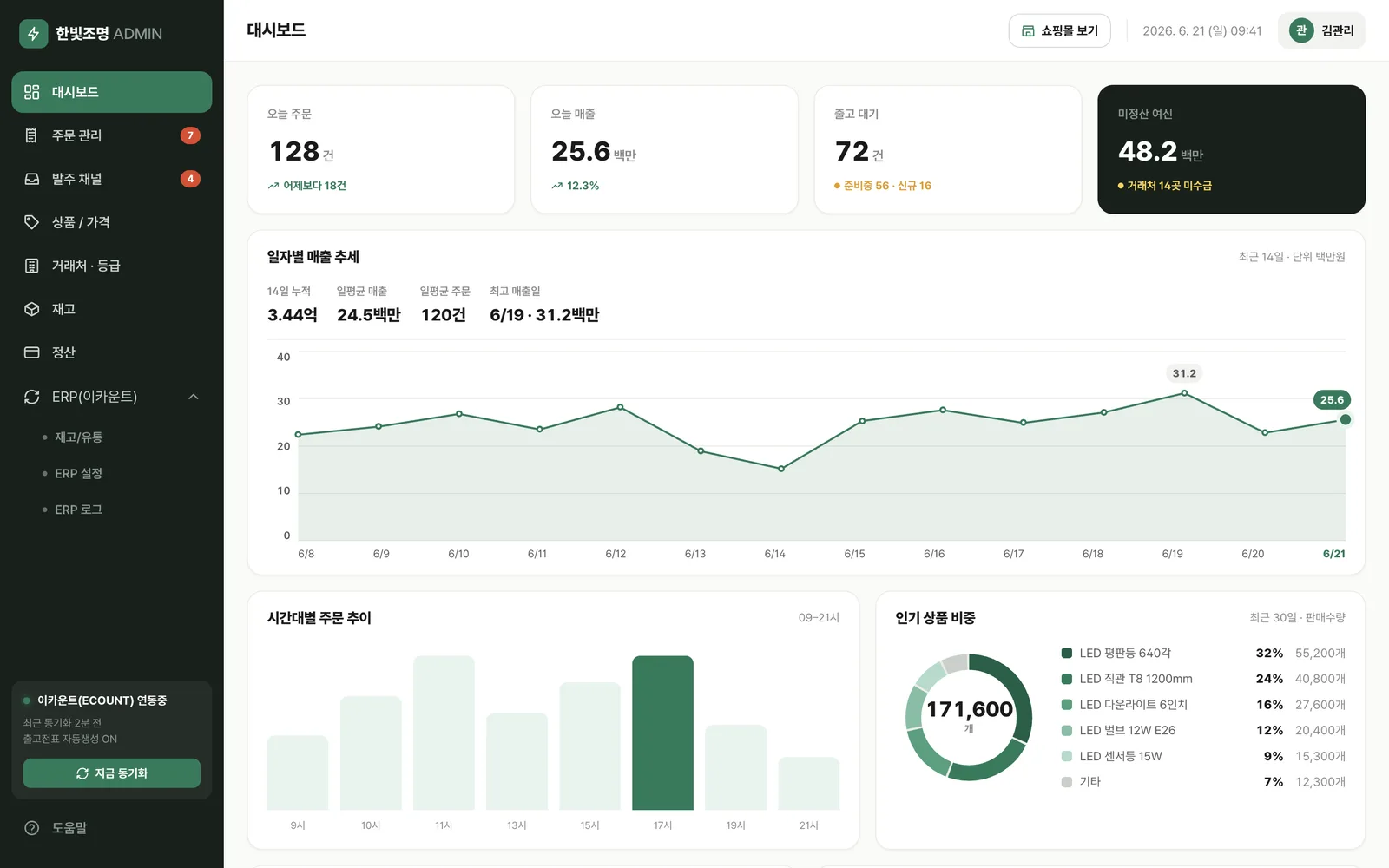Click the 거래처·등급 building icon
The height and width of the screenshot is (868, 1389).
(32, 266)
